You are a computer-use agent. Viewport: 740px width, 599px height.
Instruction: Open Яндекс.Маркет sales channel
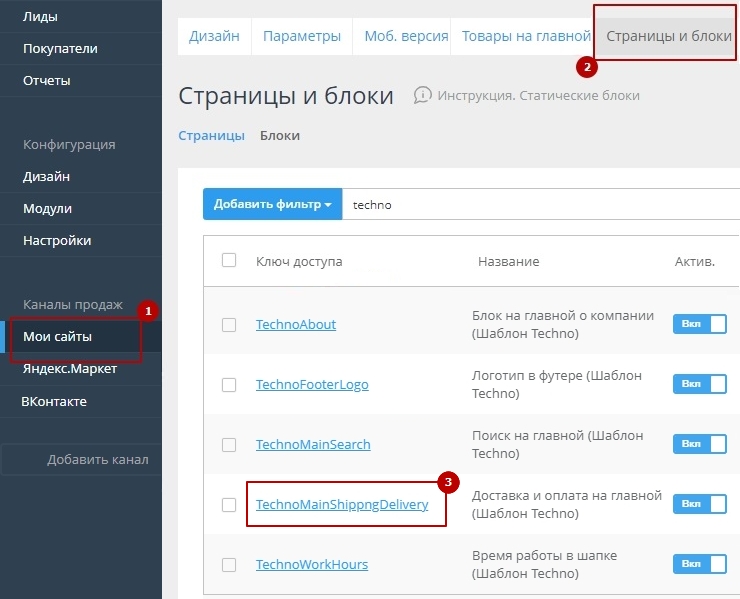pos(70,369)
